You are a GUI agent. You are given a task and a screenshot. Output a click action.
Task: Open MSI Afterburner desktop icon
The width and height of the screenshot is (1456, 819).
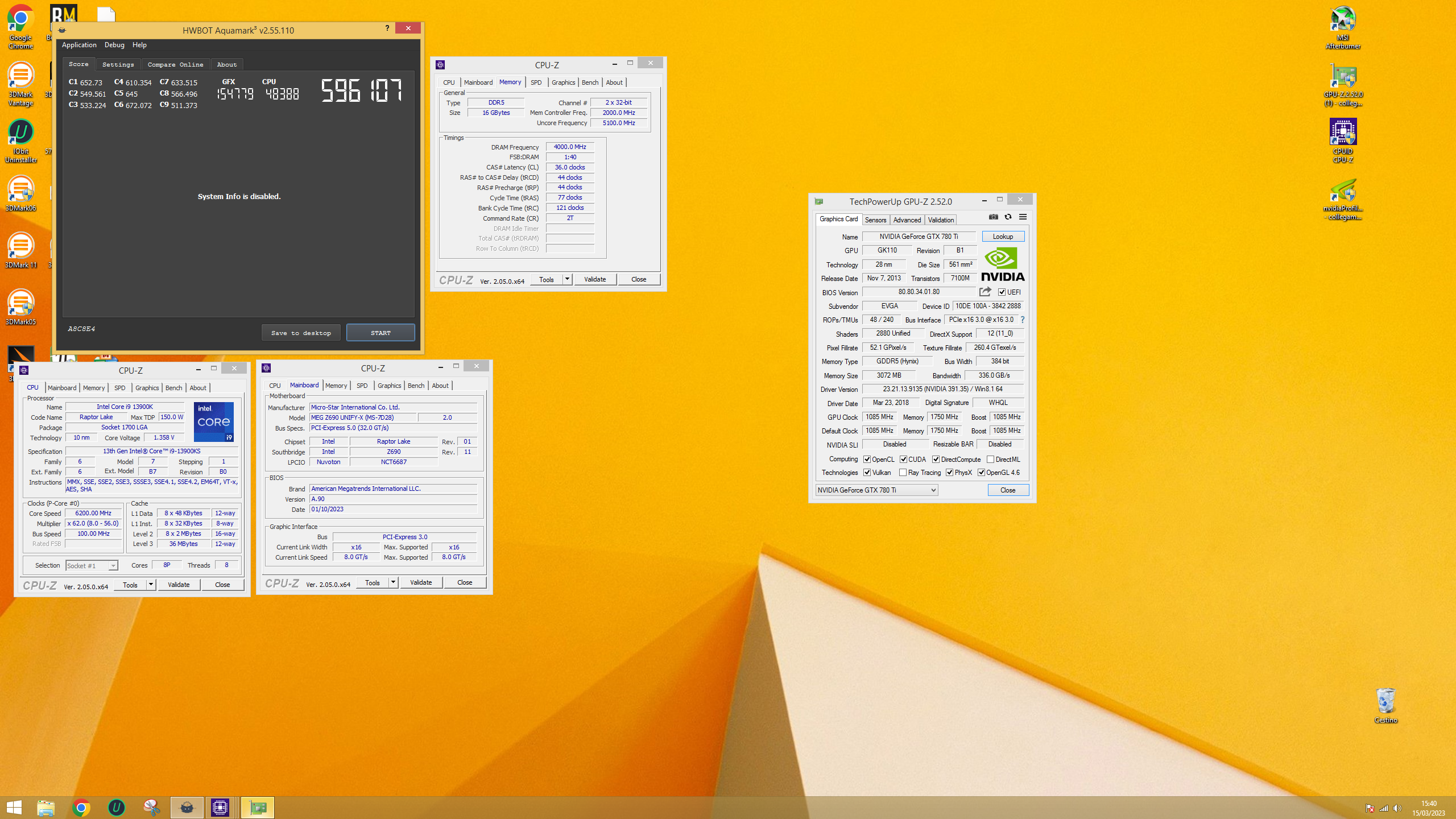coord(1343,27)
